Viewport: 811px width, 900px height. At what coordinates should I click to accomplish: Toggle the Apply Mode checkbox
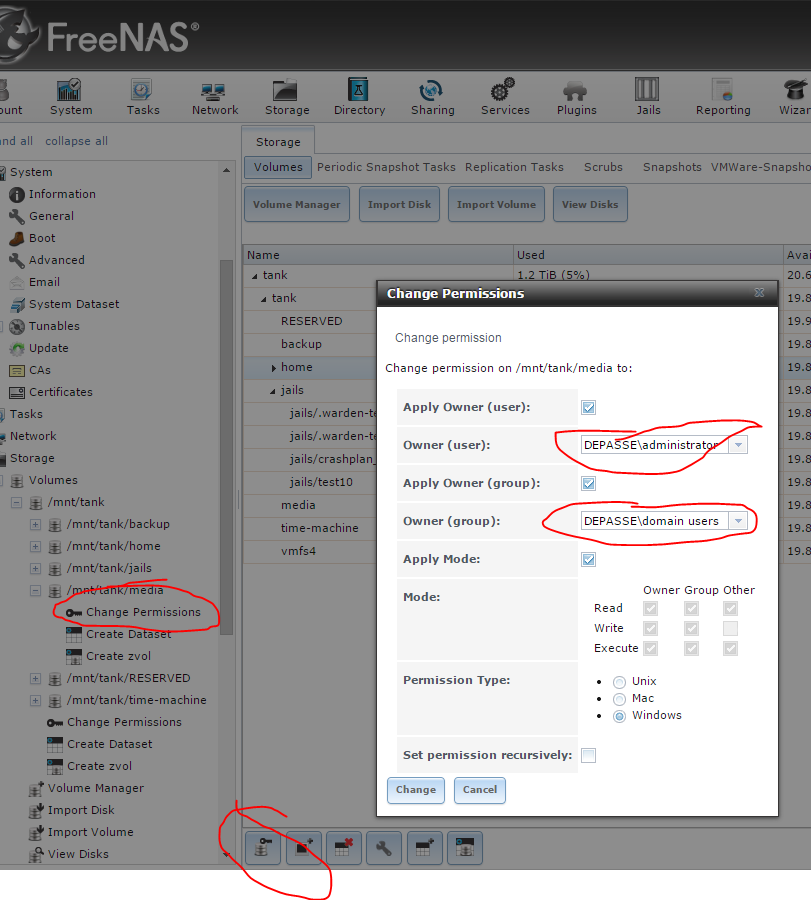[588, 560]
